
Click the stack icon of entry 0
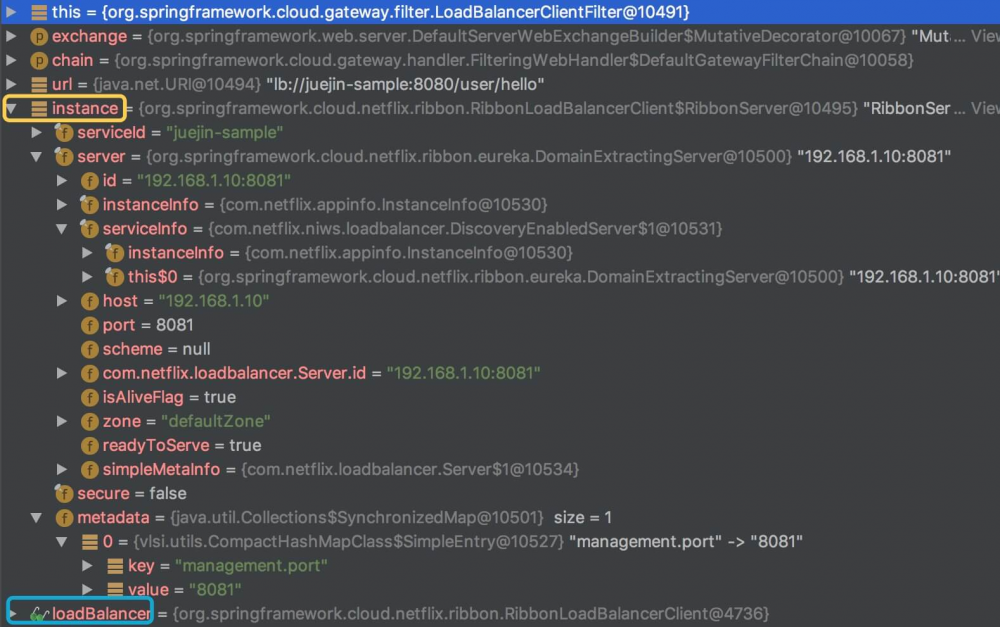tap(90, 542)
